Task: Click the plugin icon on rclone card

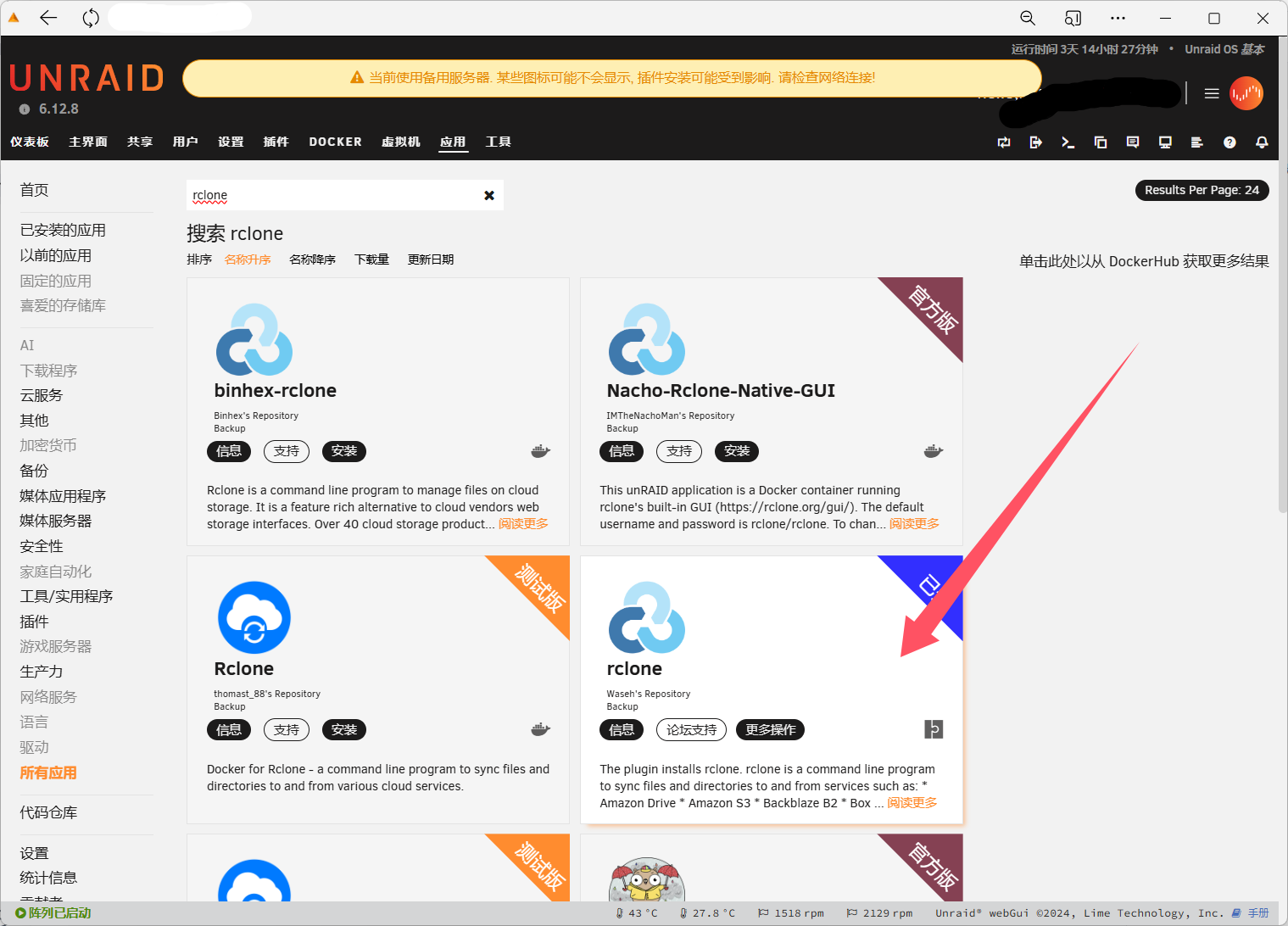Action: click(x=933, y=729)
